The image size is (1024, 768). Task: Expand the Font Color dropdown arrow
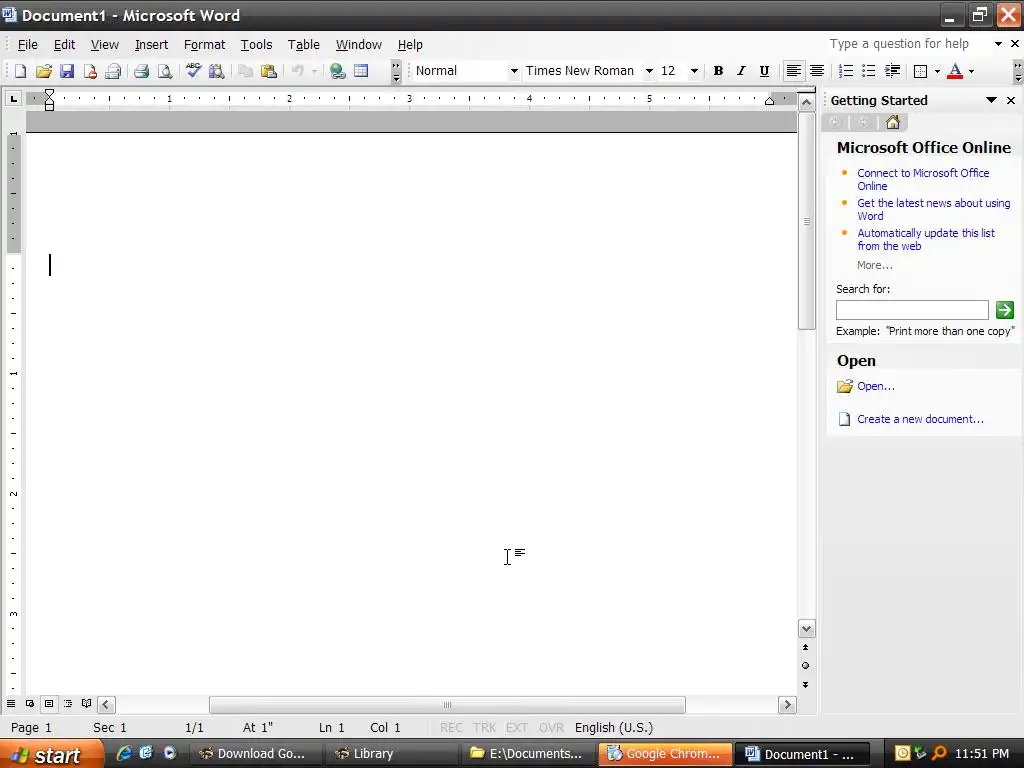(972, 71)
